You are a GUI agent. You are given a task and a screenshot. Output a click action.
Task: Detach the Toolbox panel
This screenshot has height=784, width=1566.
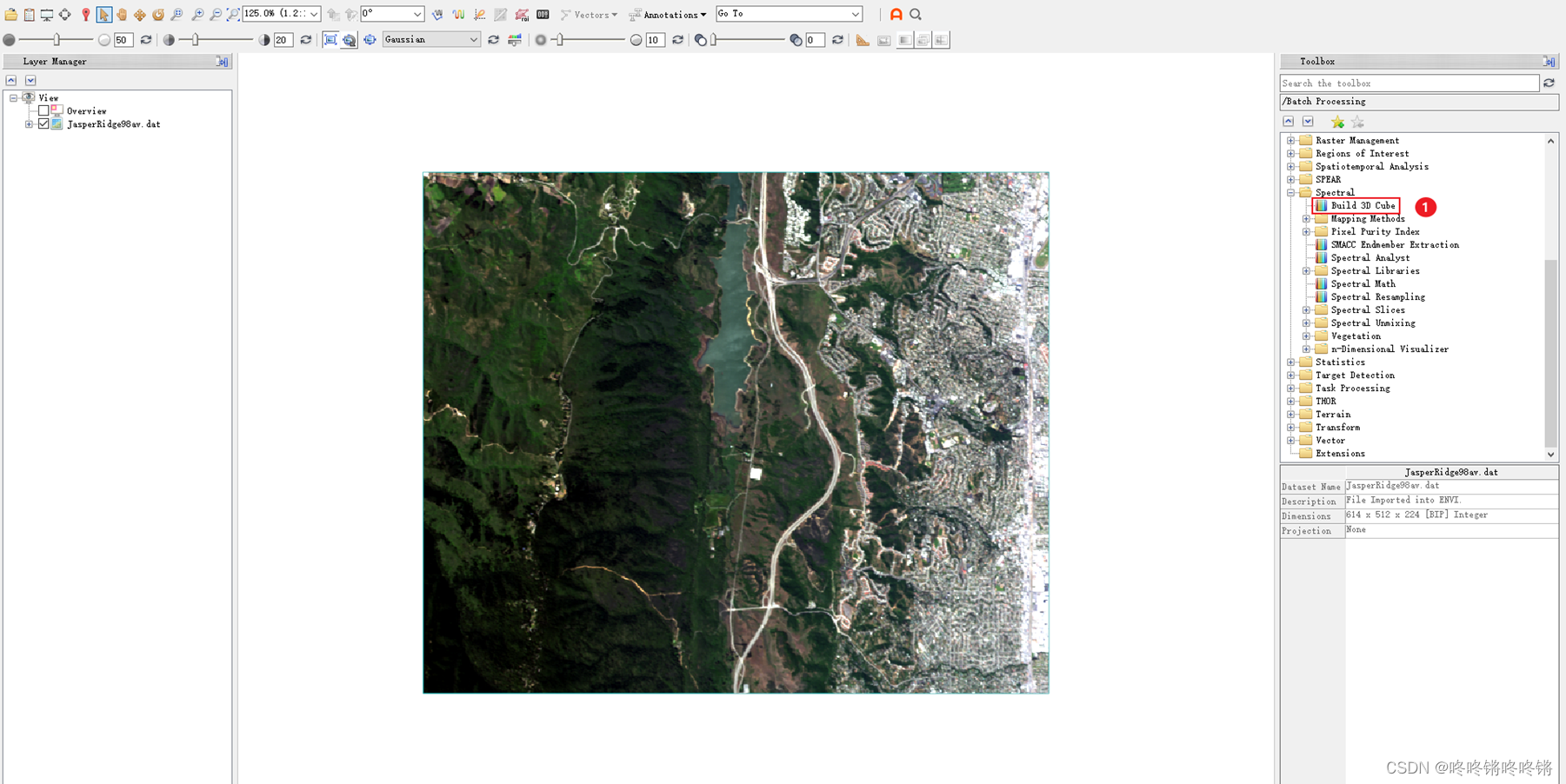tap(1549, 62)
